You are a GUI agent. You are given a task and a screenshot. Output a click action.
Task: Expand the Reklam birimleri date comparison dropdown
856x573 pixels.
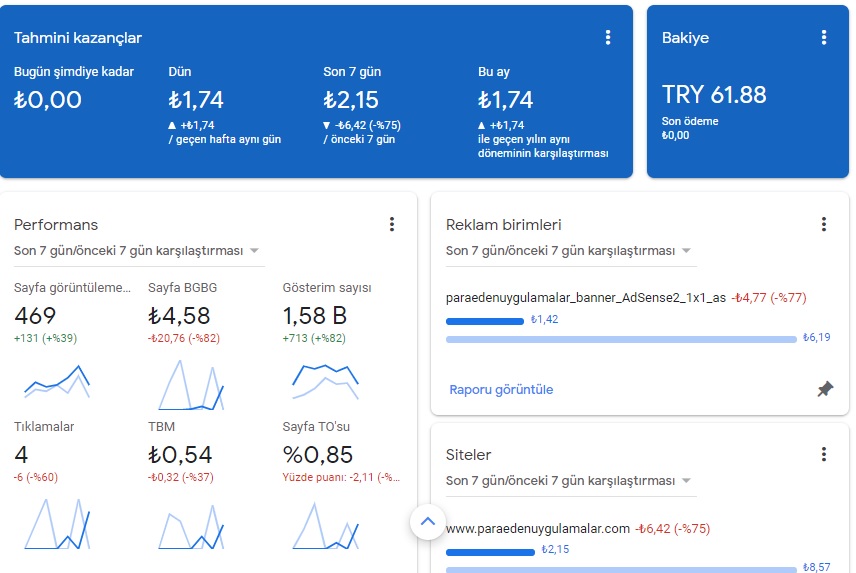point(570,251)
